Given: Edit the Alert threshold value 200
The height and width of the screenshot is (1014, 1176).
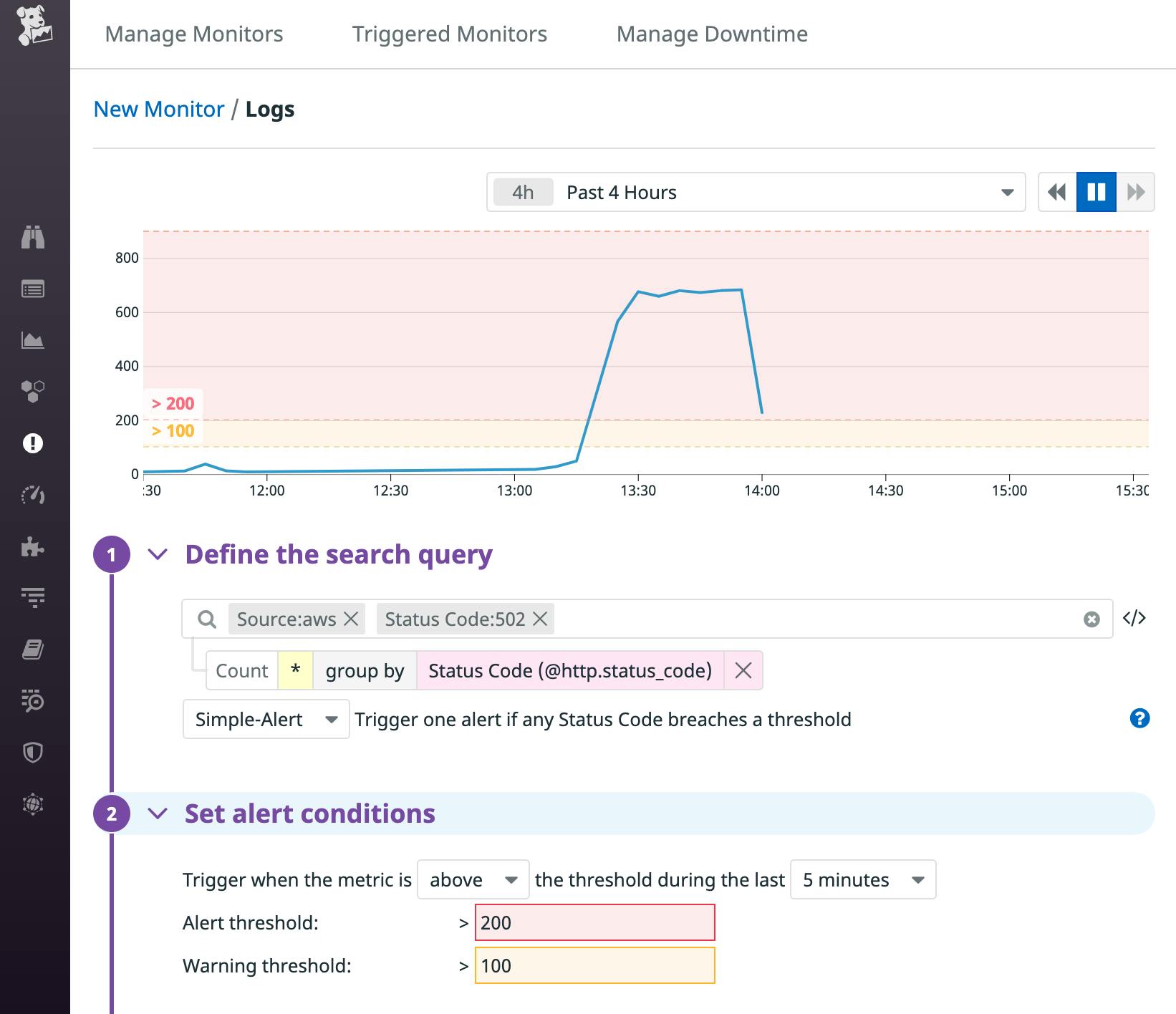Looking at the screenshot, I should [x=595, y=923].
